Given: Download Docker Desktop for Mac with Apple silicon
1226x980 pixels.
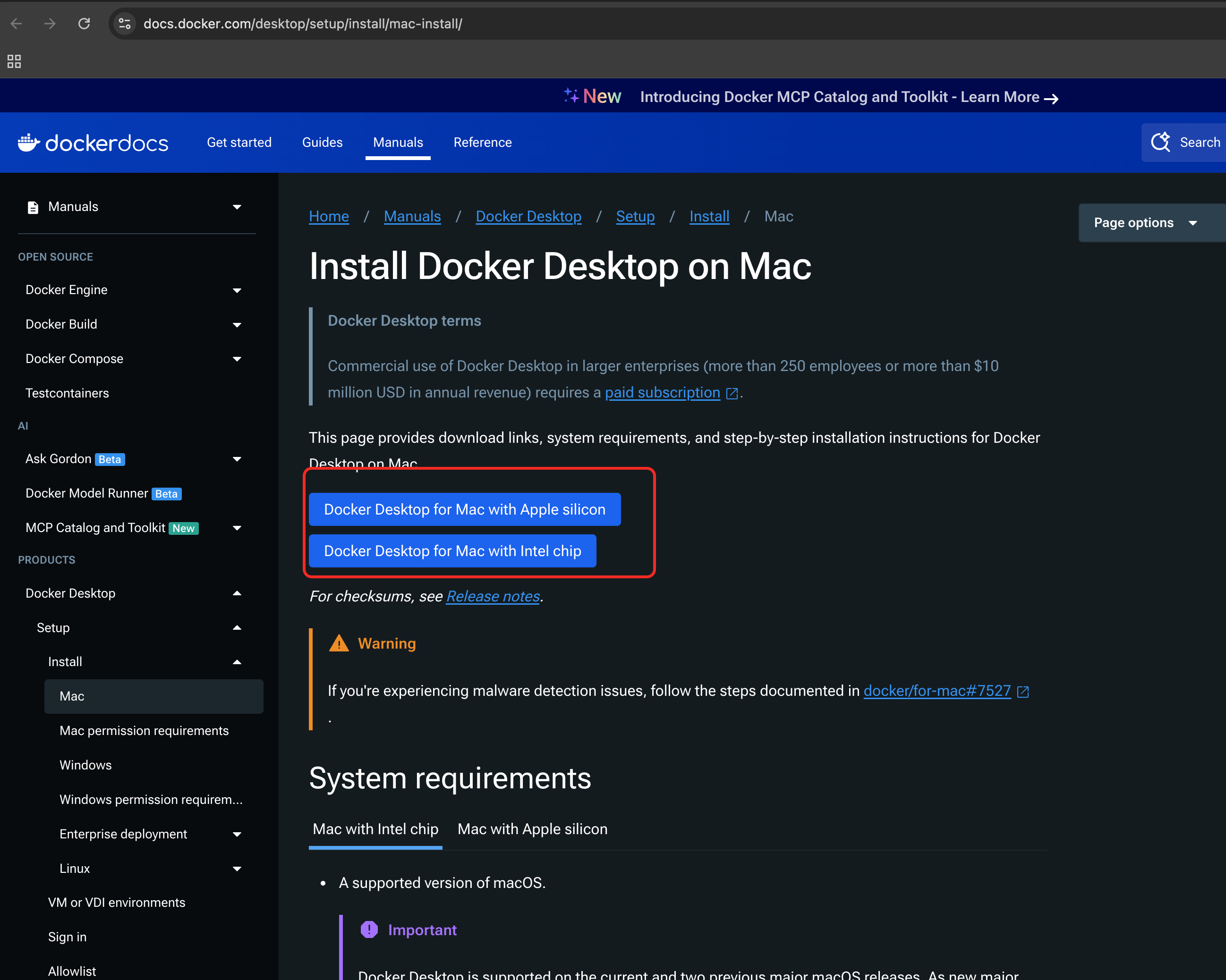Looking at the screenshot, I should tap(464, 509).
